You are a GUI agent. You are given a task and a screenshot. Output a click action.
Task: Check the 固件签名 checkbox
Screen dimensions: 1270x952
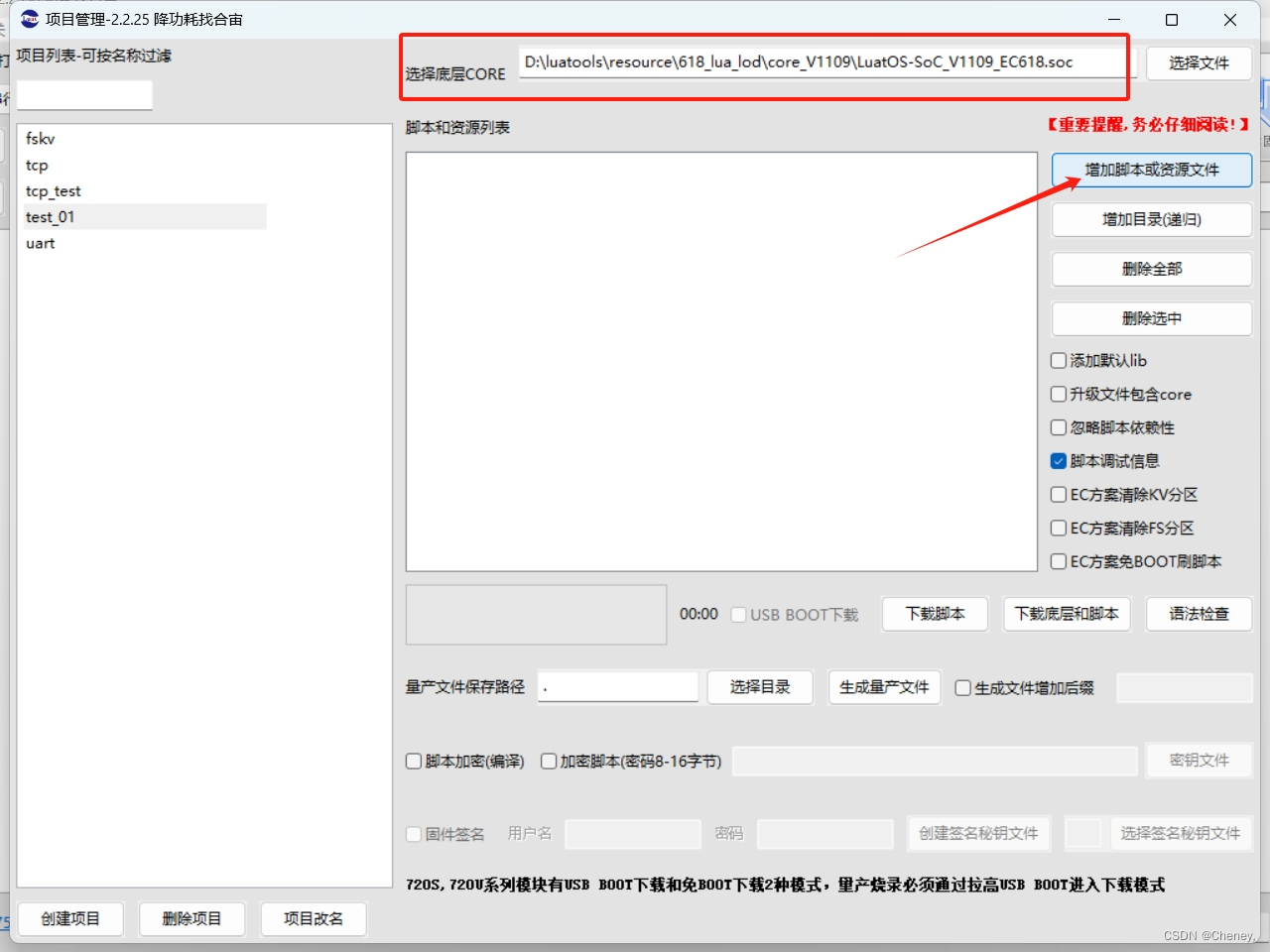[x=414, y=835]
